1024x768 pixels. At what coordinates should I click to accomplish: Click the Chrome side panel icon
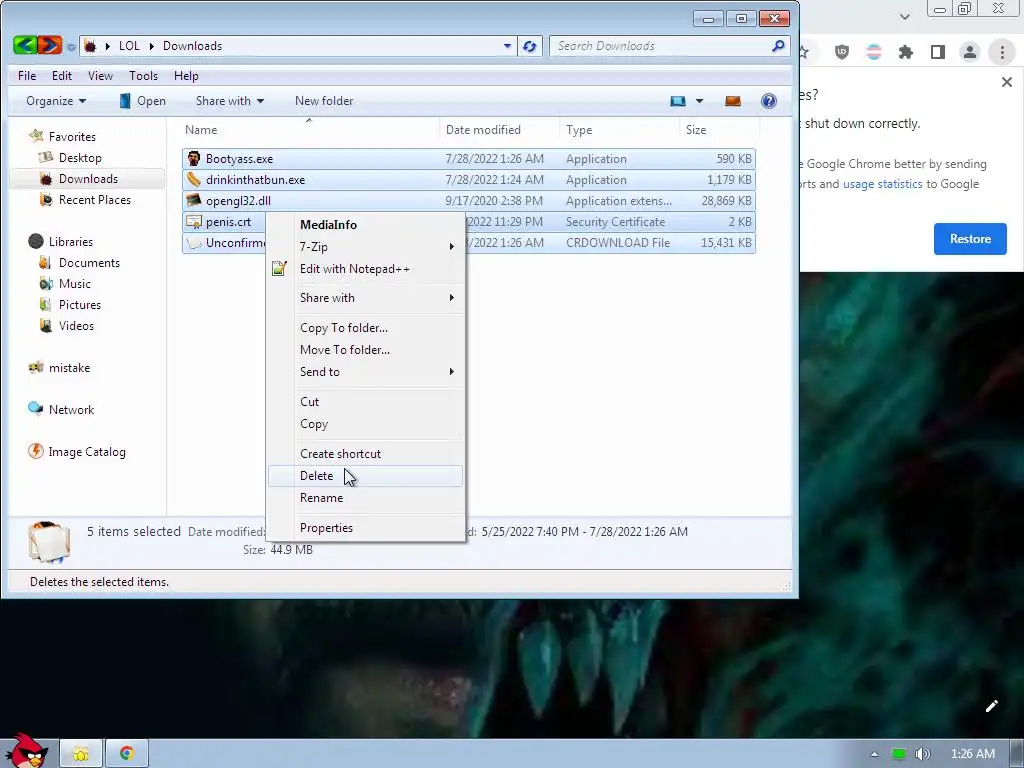[938, 52]
